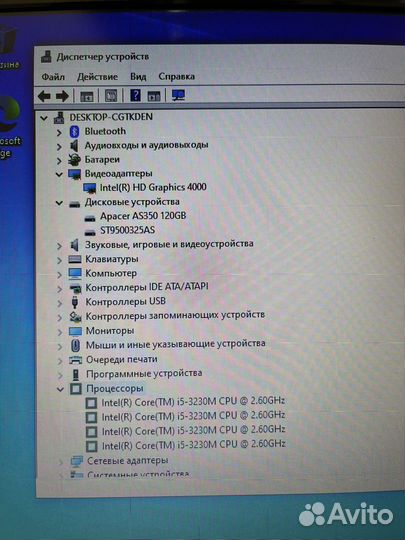
Task: Click the ST9500325AS drive icon
Action: [90, 232]
